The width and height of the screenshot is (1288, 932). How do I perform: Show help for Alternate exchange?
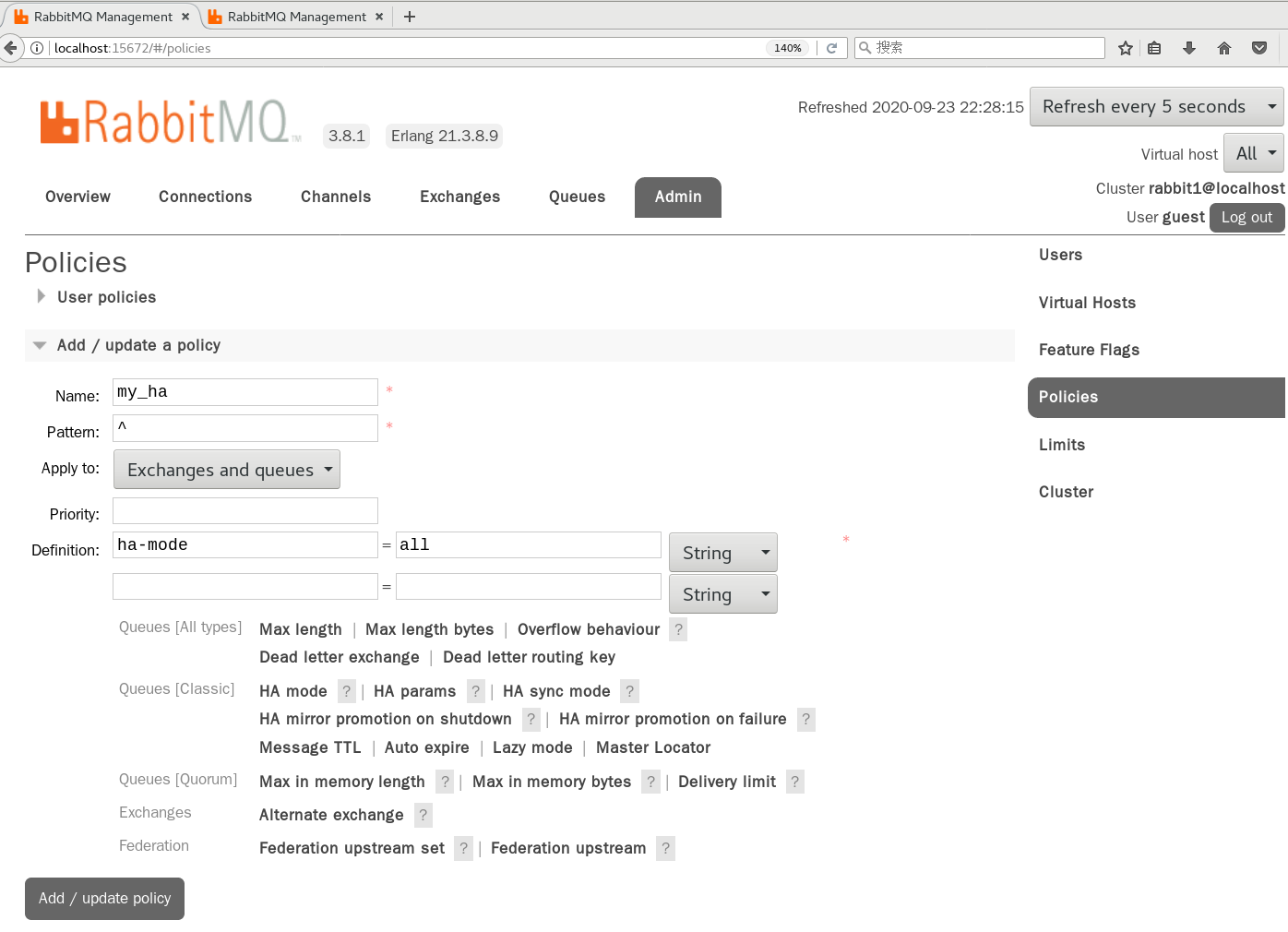[x=423, y=815]
